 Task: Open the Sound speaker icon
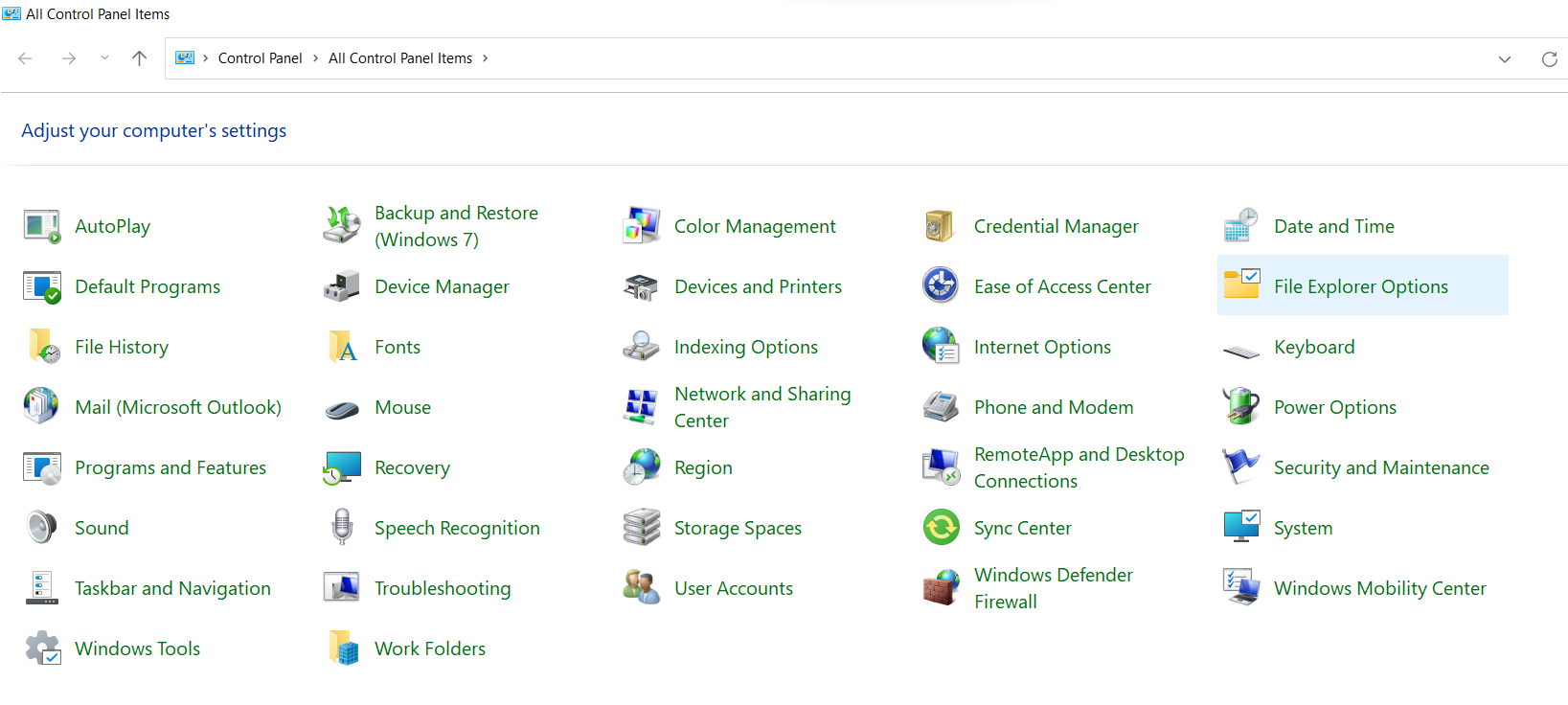pos(42,528)
